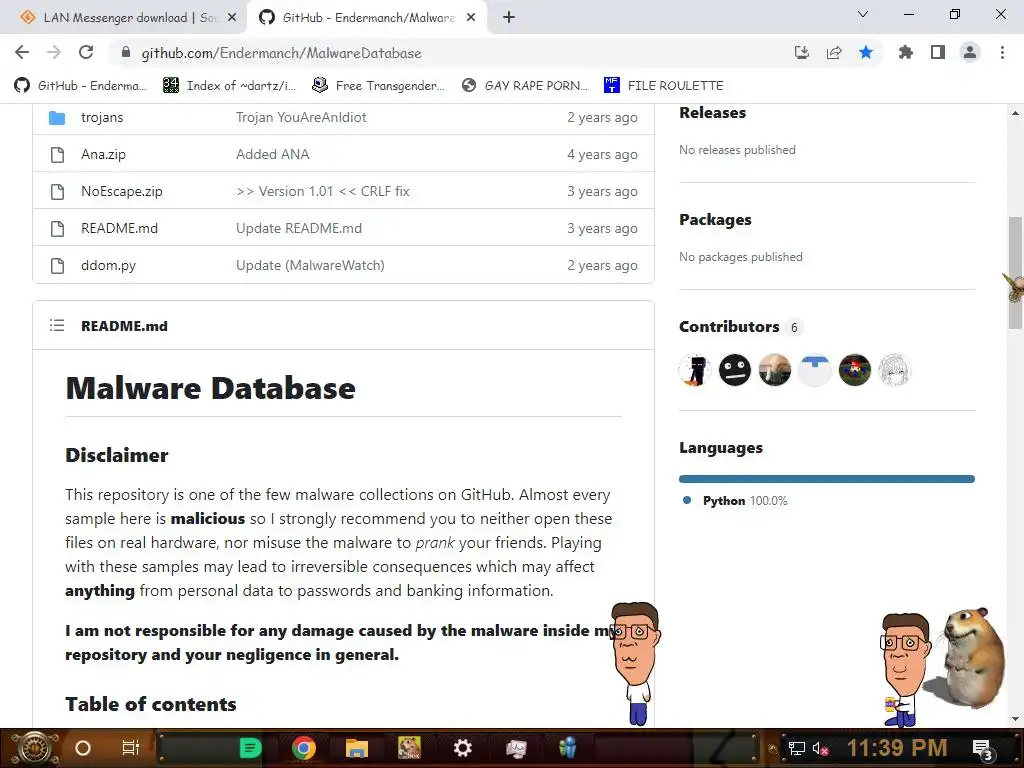Open the green chat app on taskbar
Viewport: 1024px width, 768px height.
click(250, 748)
